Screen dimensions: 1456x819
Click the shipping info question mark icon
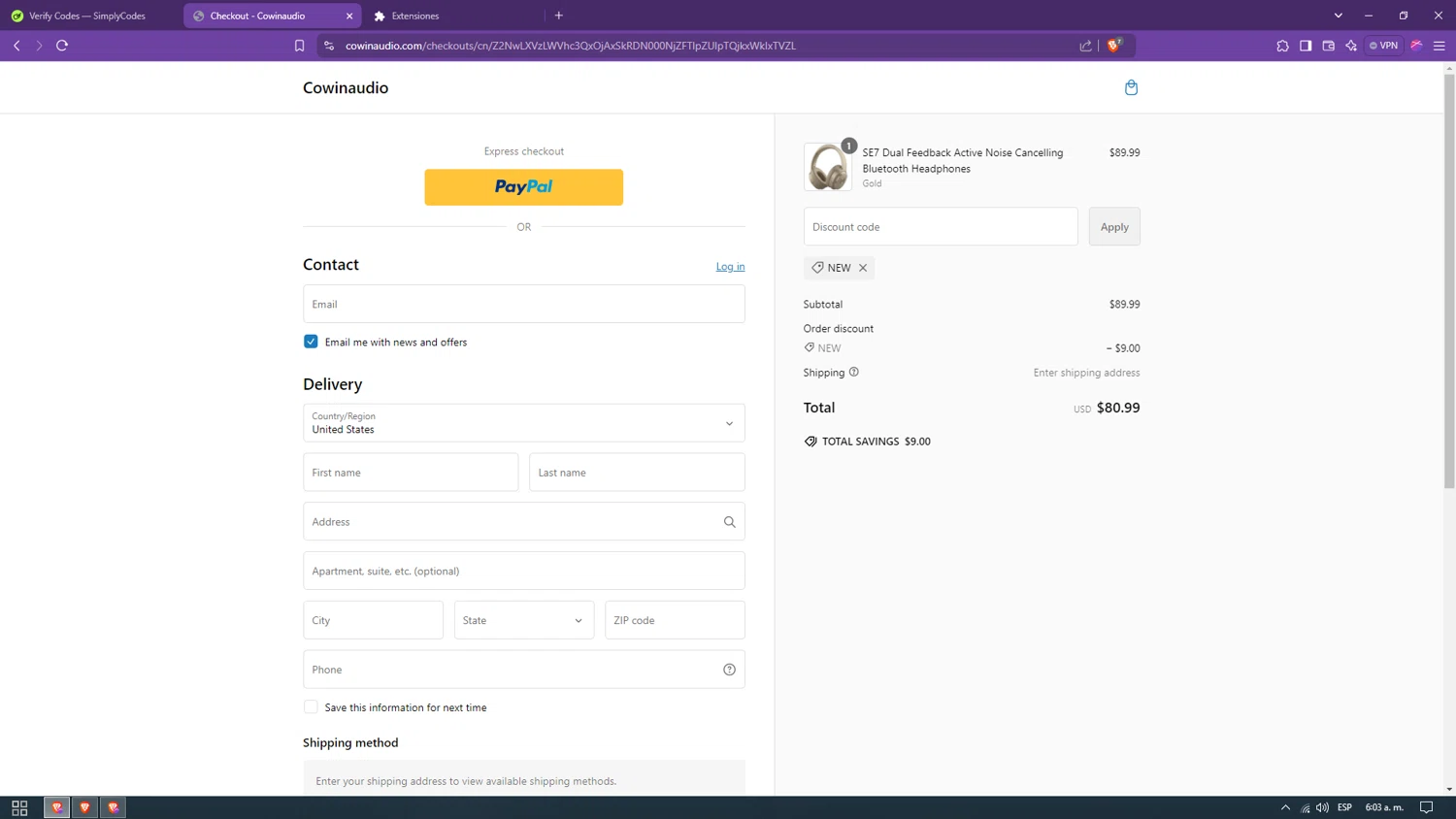(854, 372)
